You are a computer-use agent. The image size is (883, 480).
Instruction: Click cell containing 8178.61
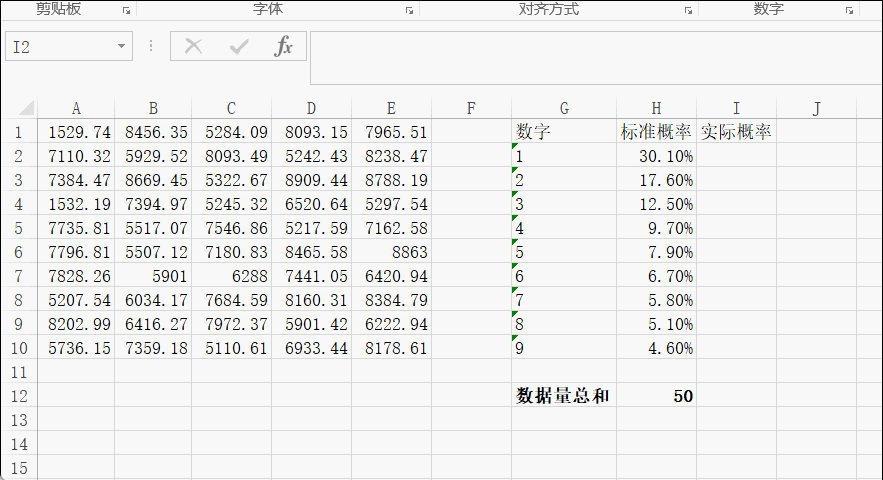(x=391, y=348)
